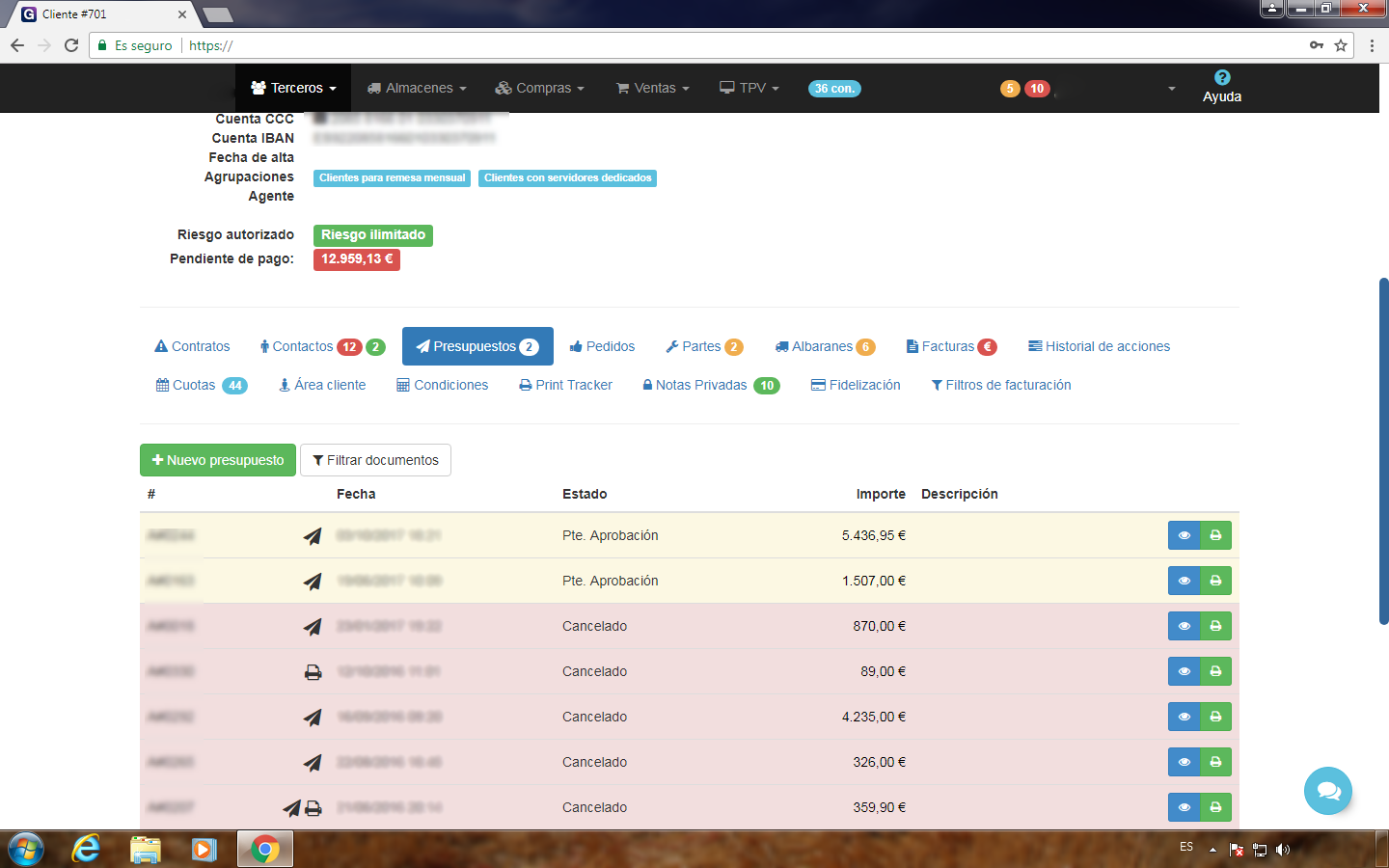Viewport: 1389px width, 868px height.
Task: Print the 5.436,95 € budget
Action: (1215, 535)
